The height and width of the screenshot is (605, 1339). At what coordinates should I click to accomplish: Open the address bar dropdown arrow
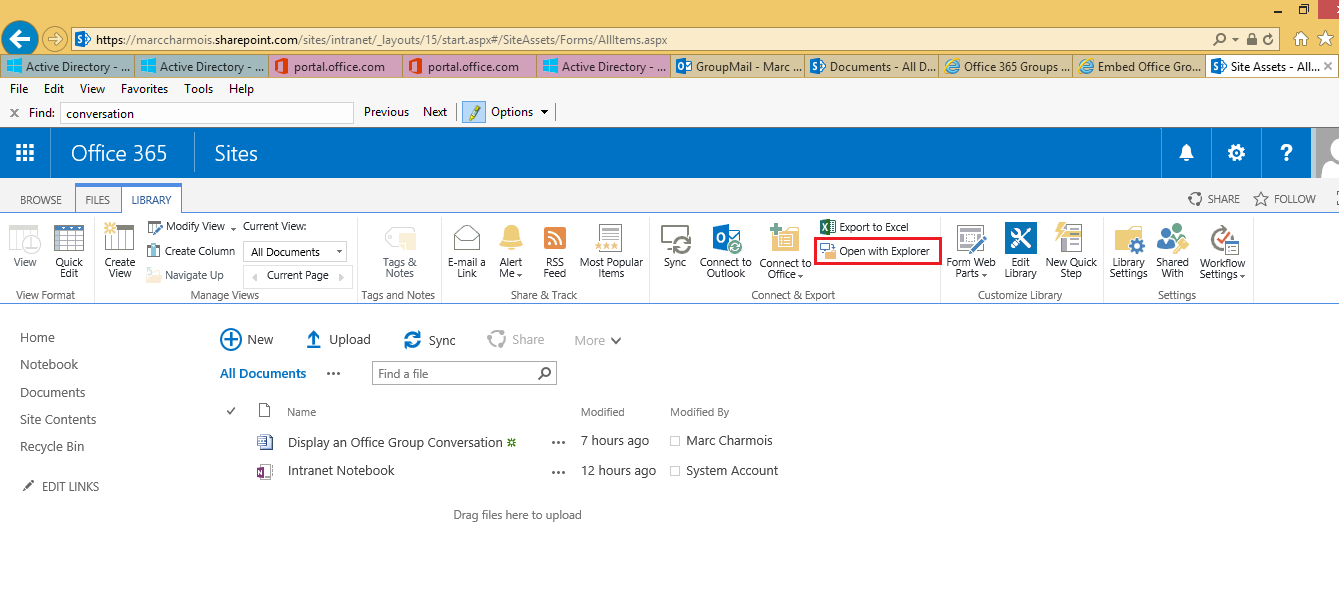[1236, 40]
